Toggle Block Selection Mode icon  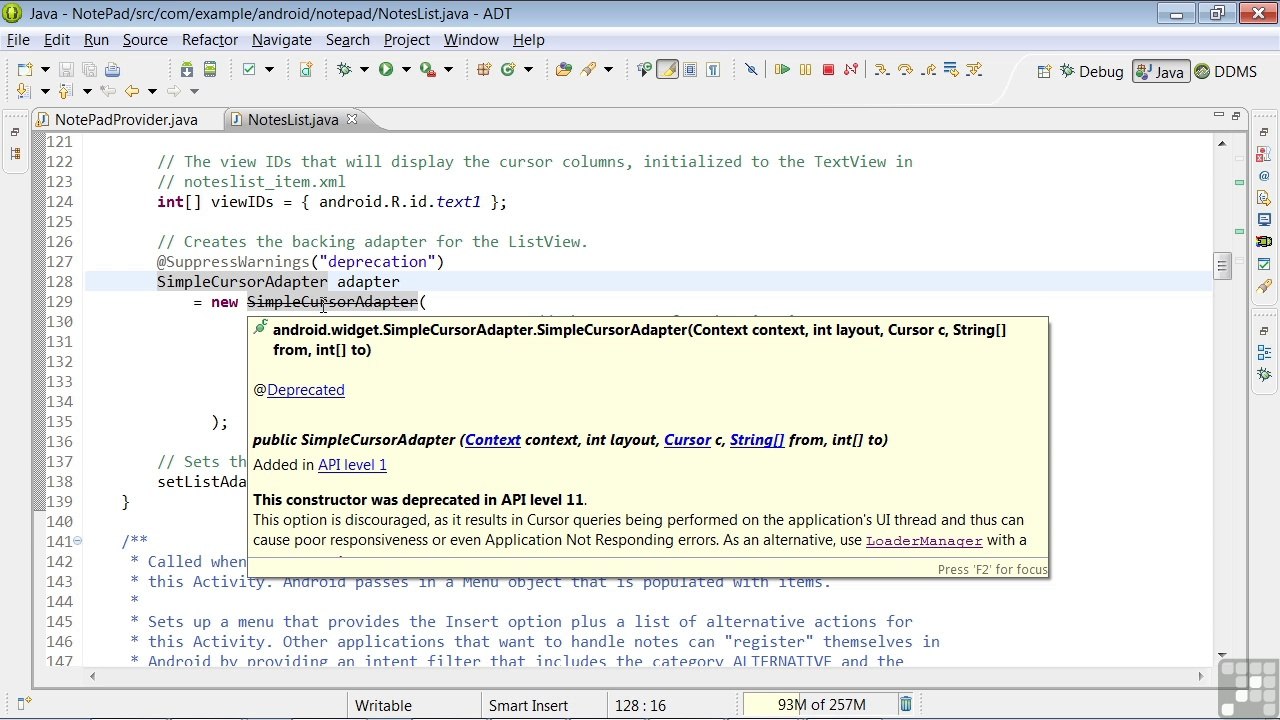(690, 69)
